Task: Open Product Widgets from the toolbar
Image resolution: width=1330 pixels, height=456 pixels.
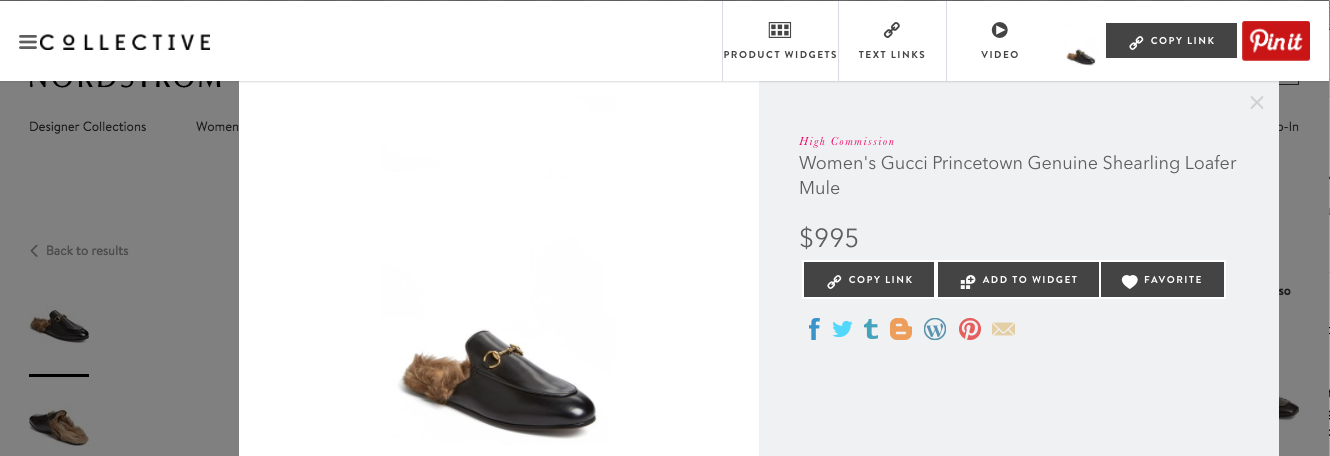Action: 780,41
